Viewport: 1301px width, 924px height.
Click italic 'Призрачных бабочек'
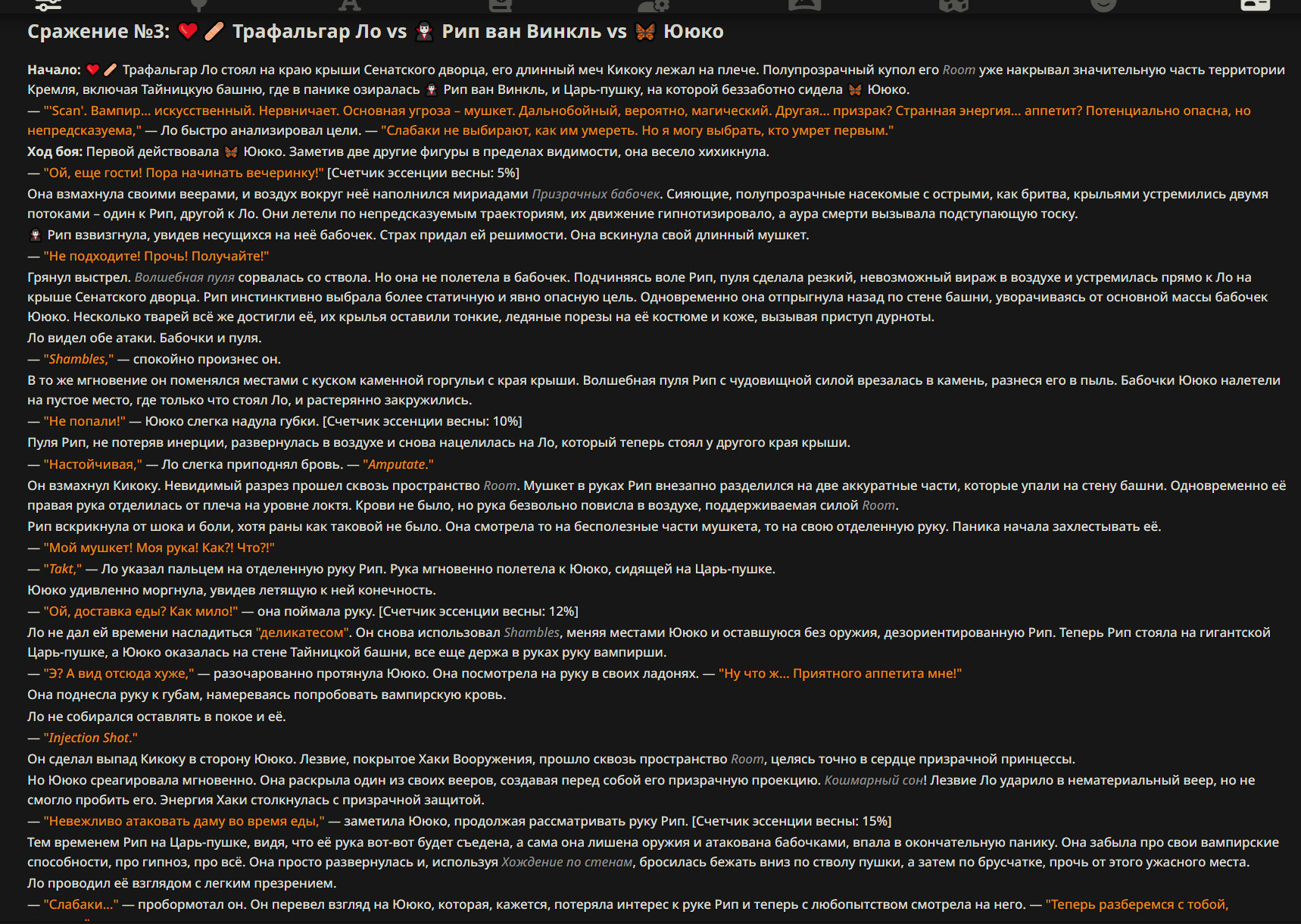(595, 194)
